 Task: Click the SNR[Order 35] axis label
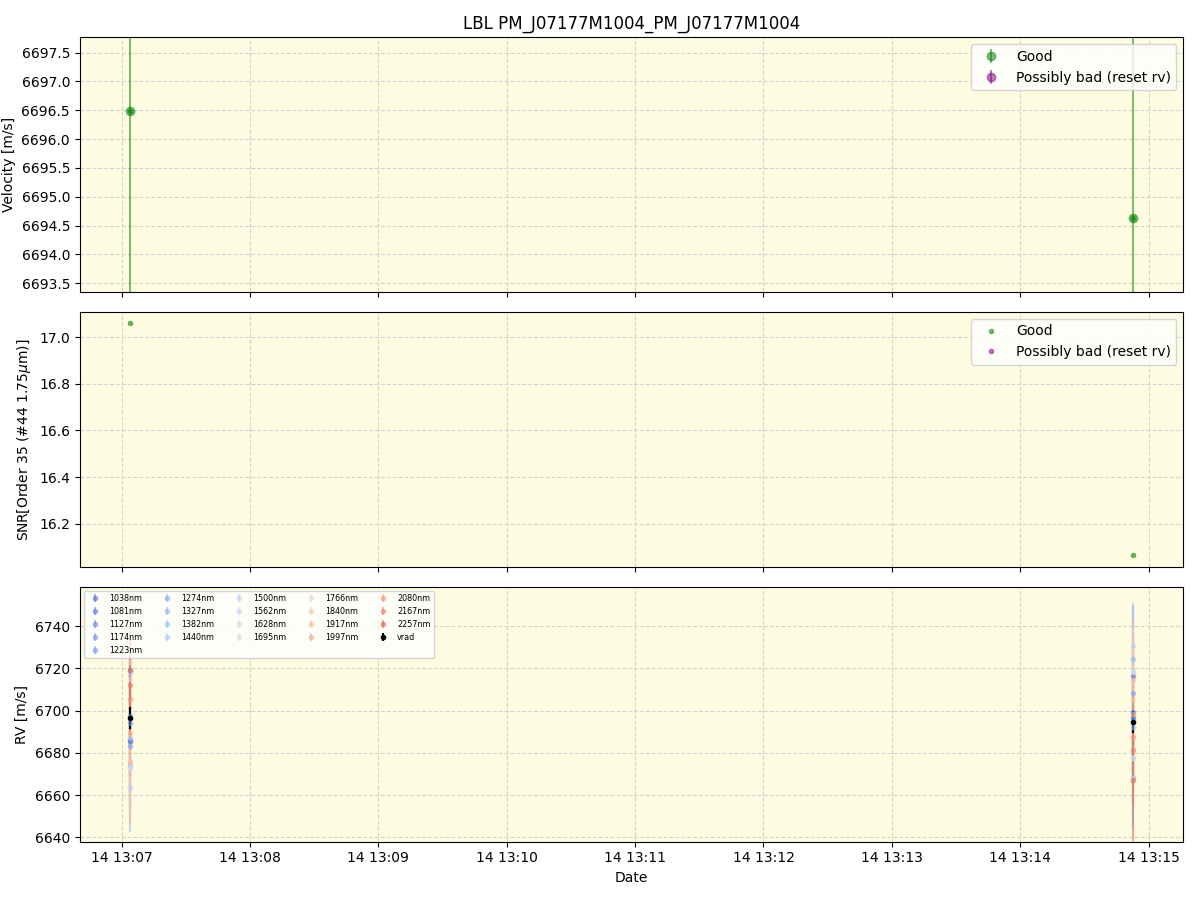[22, 440]
